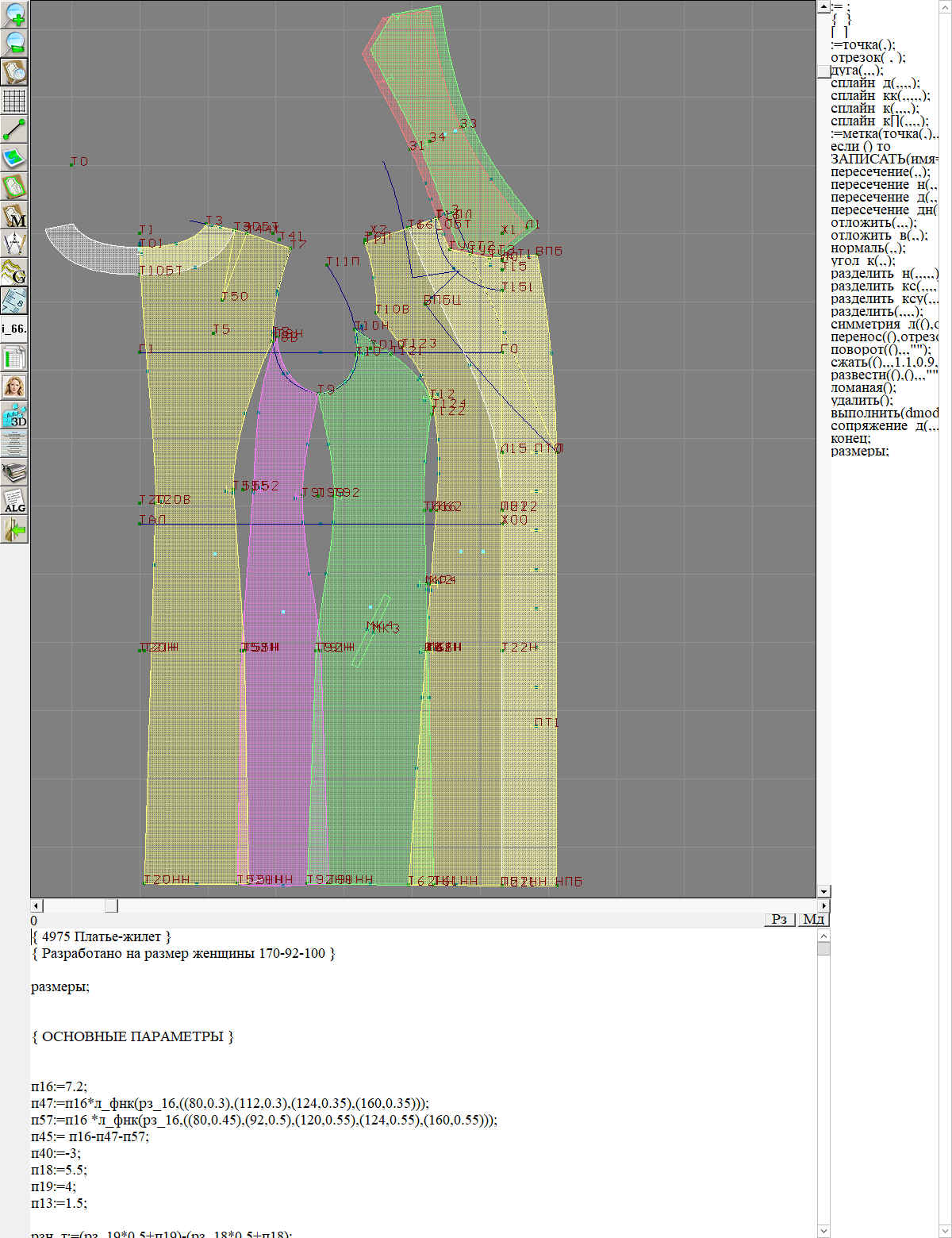This screenshot has width=952, height=1238.
Task: Choose 'конец;' in the operator list
Action: click(x=850, y=438)
